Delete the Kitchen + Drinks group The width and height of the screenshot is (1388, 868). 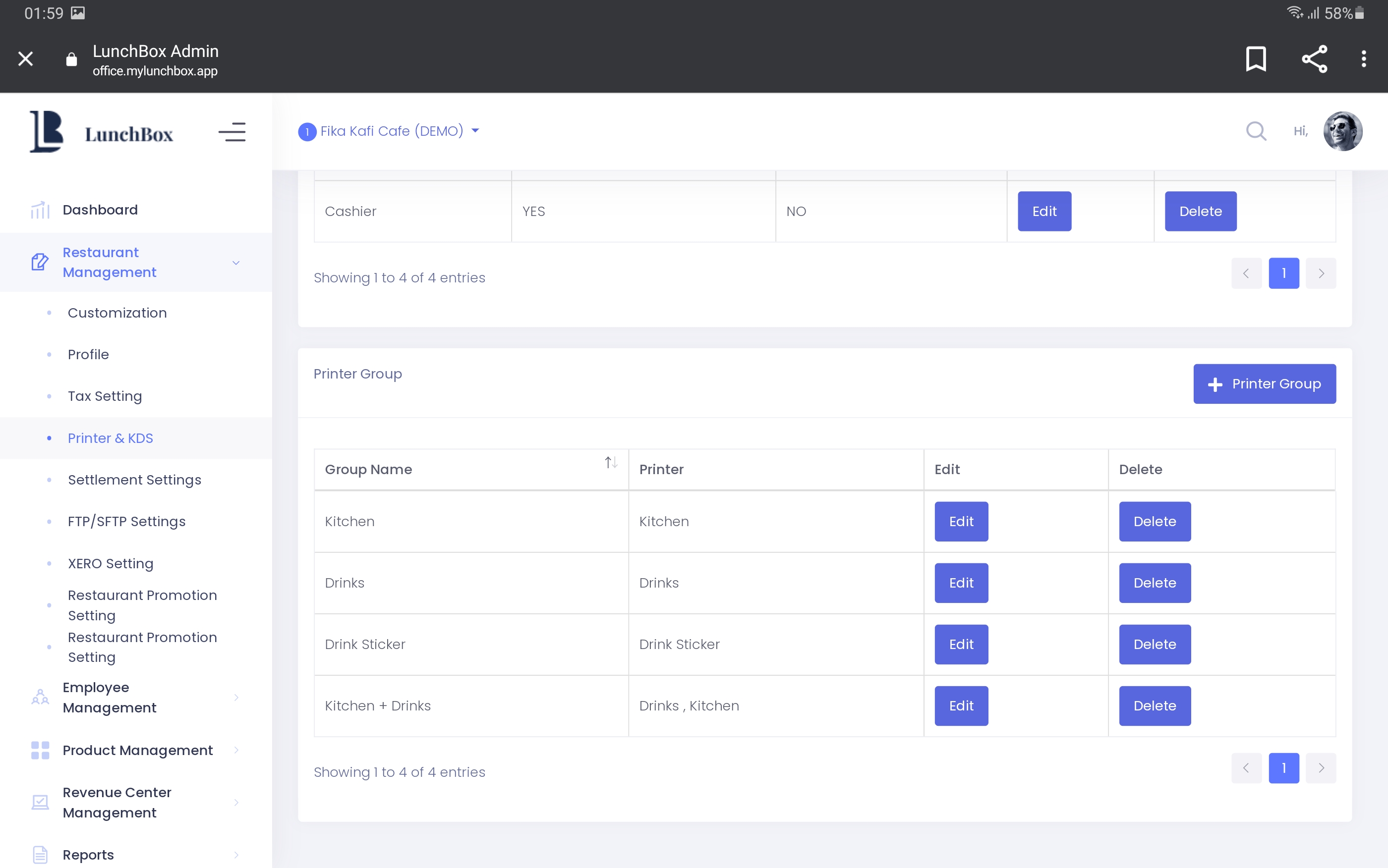(x=1155, y=705)
